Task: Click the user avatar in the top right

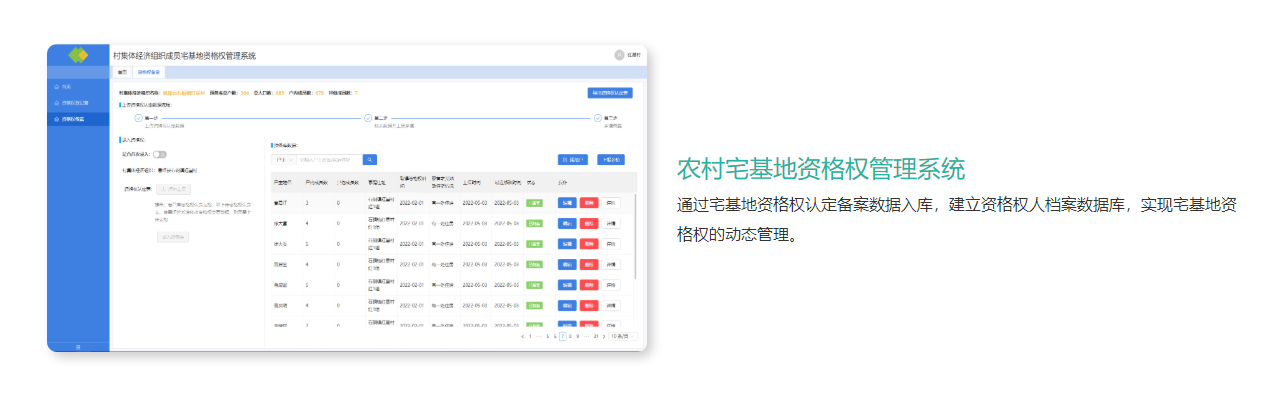Action: (619, 55)
